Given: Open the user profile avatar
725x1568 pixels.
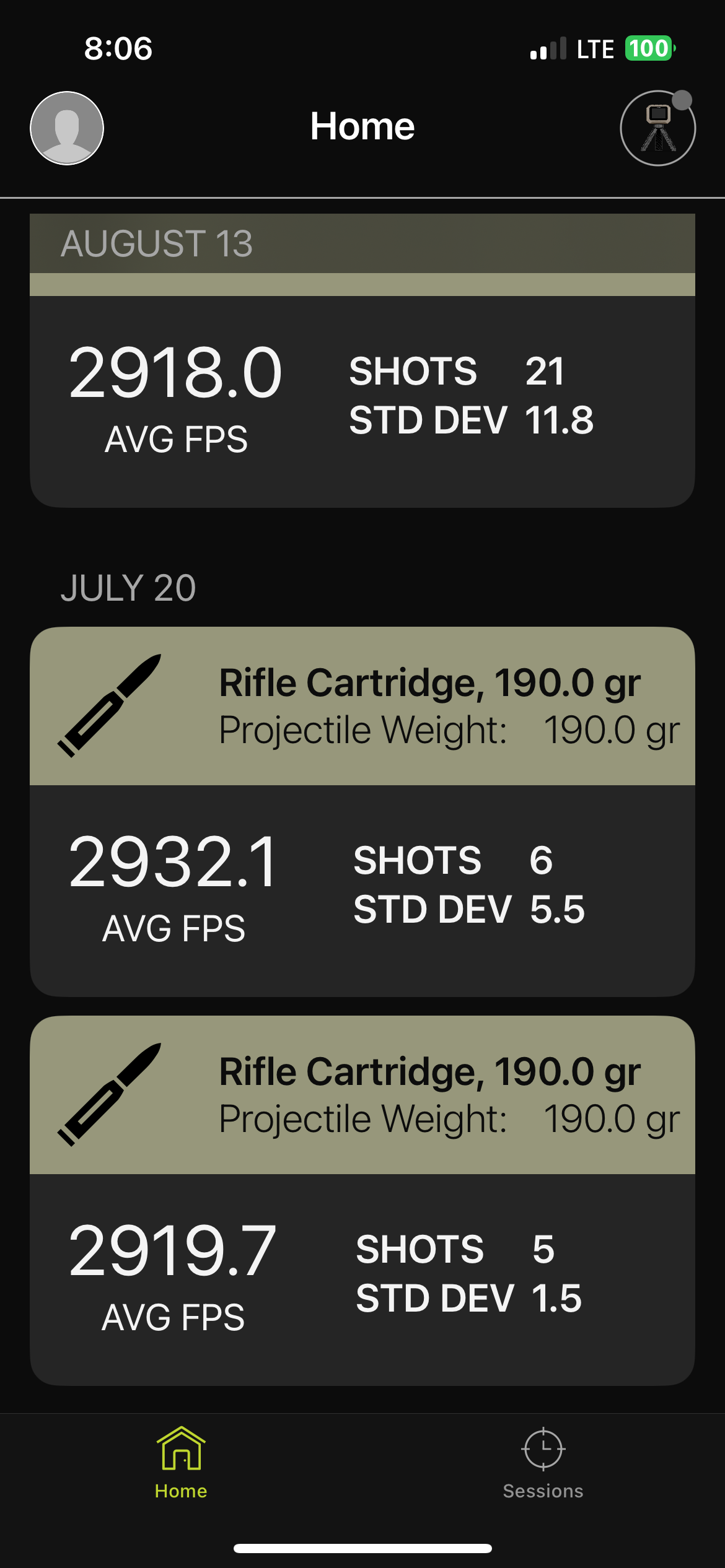Looking at the screenshot, I should 67,128.
